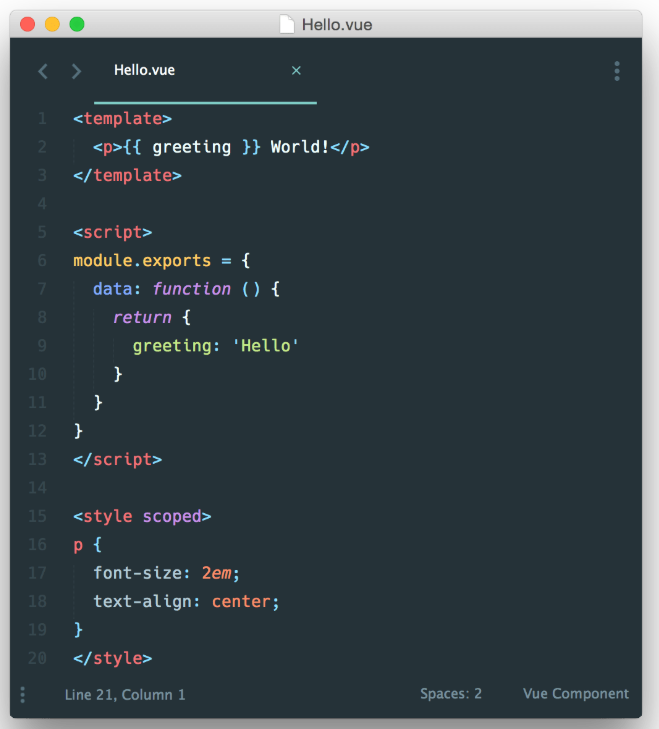
Task: Open the tab bar vertical dots menu
Action: click(617, 71)
